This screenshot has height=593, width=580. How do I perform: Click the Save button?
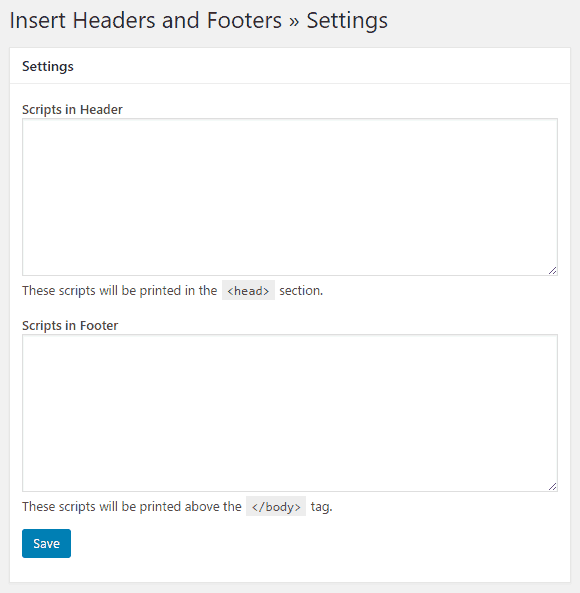point(46,543)
